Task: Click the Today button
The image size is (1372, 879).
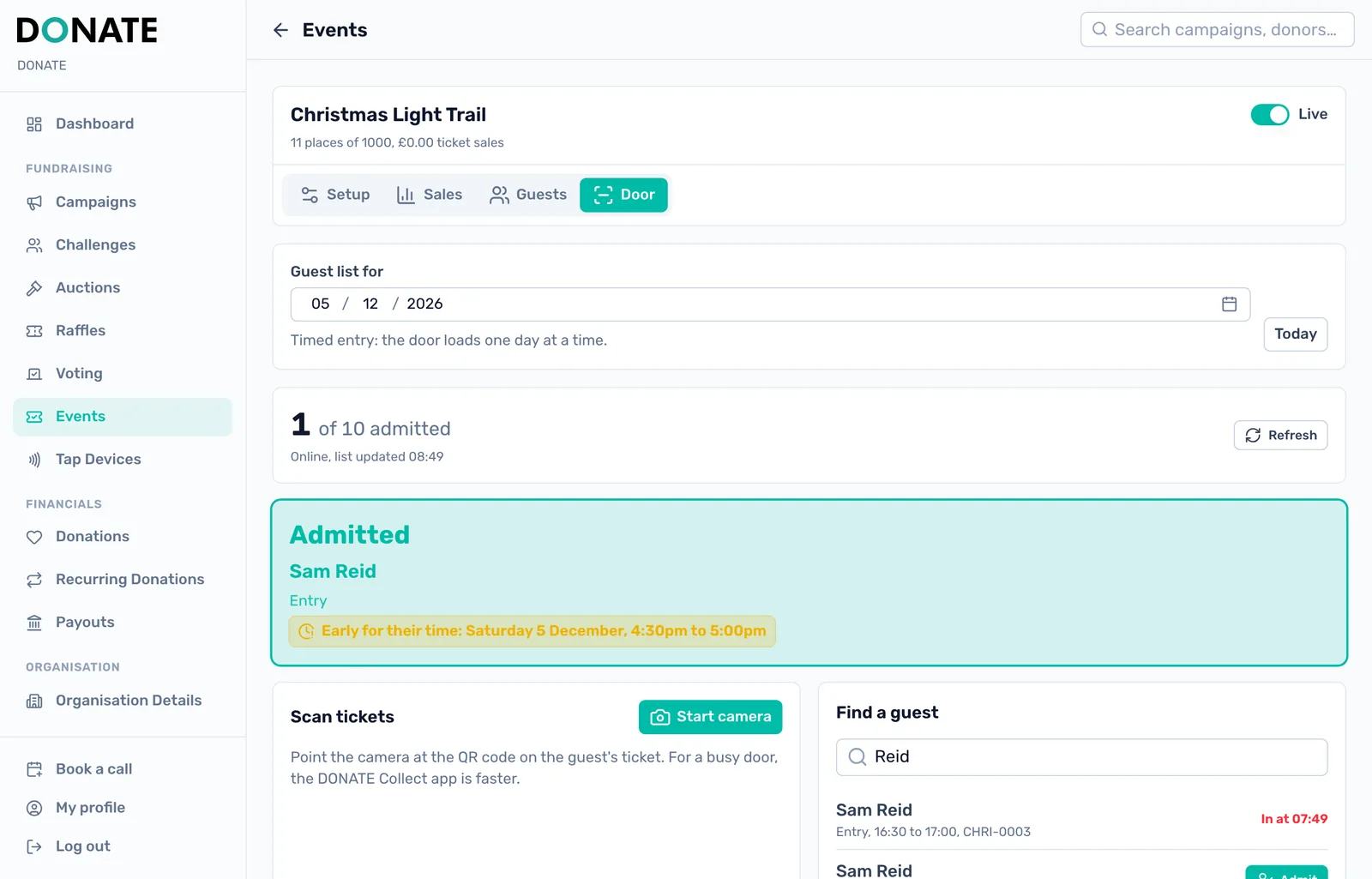Action: [x=1295, y=334]
